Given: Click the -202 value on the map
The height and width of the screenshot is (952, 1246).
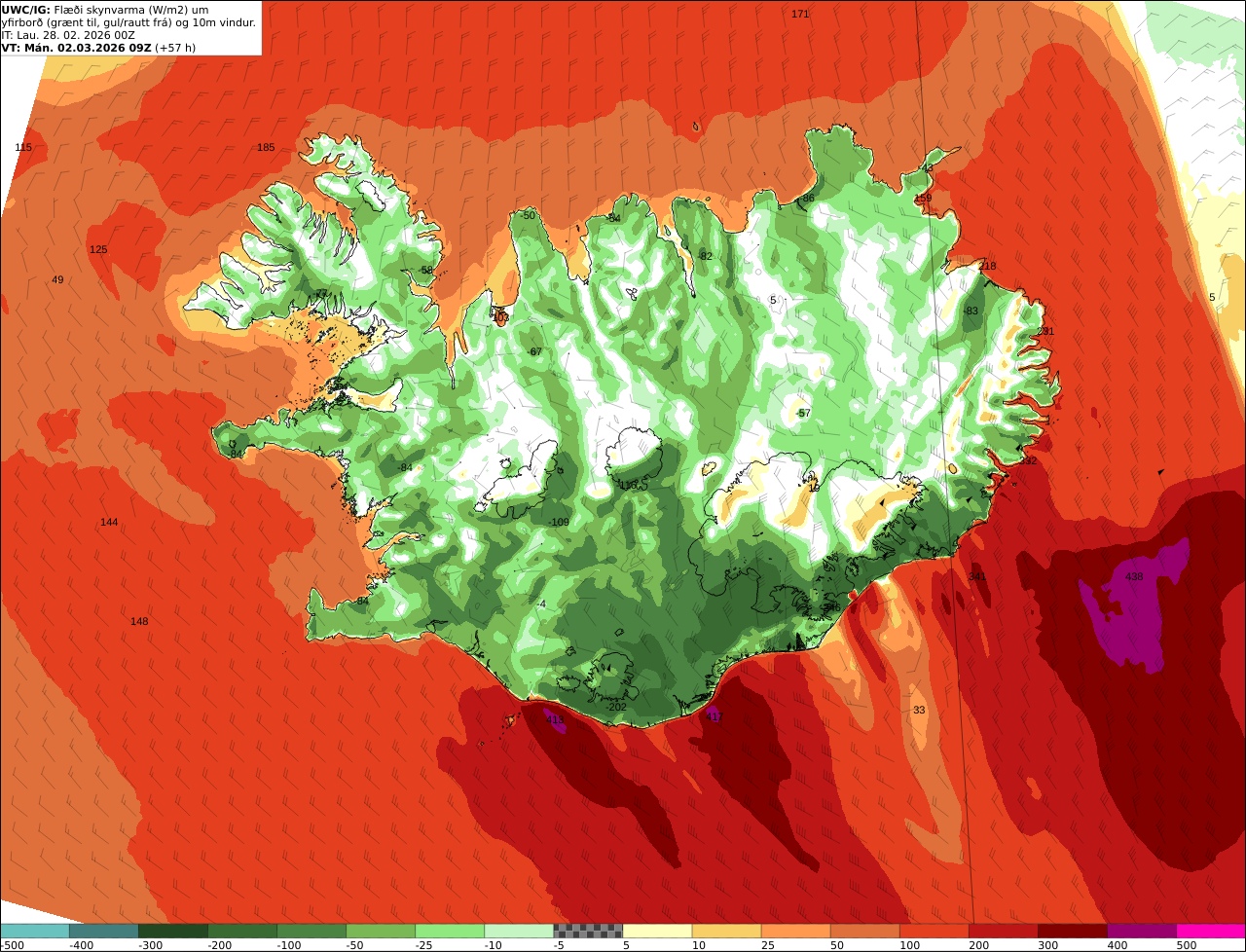Looking at the screenshot, I should click(615, 707).
